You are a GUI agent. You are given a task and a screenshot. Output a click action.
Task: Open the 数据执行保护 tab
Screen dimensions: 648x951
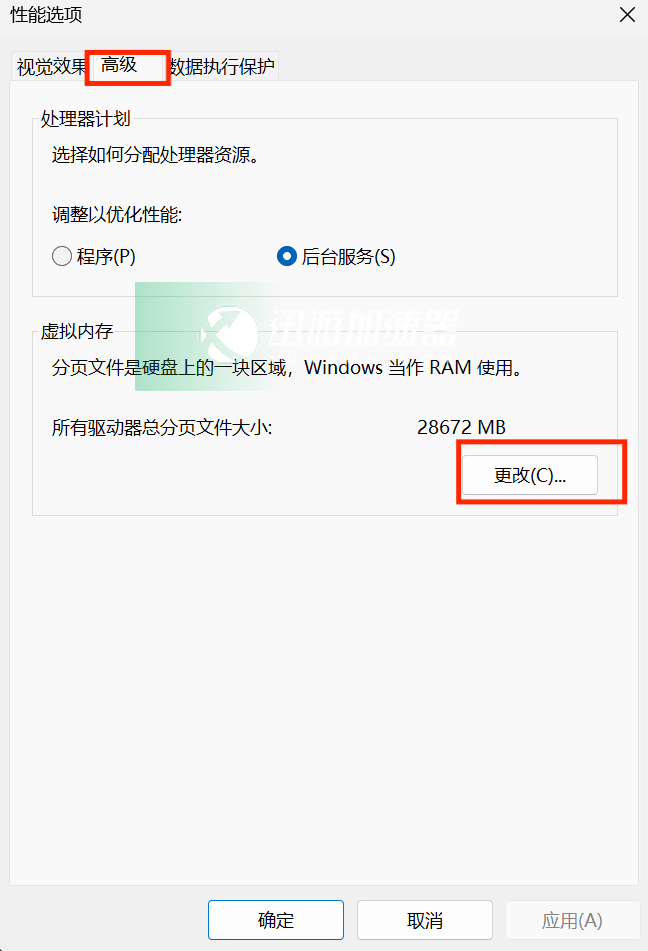point(223,66)
